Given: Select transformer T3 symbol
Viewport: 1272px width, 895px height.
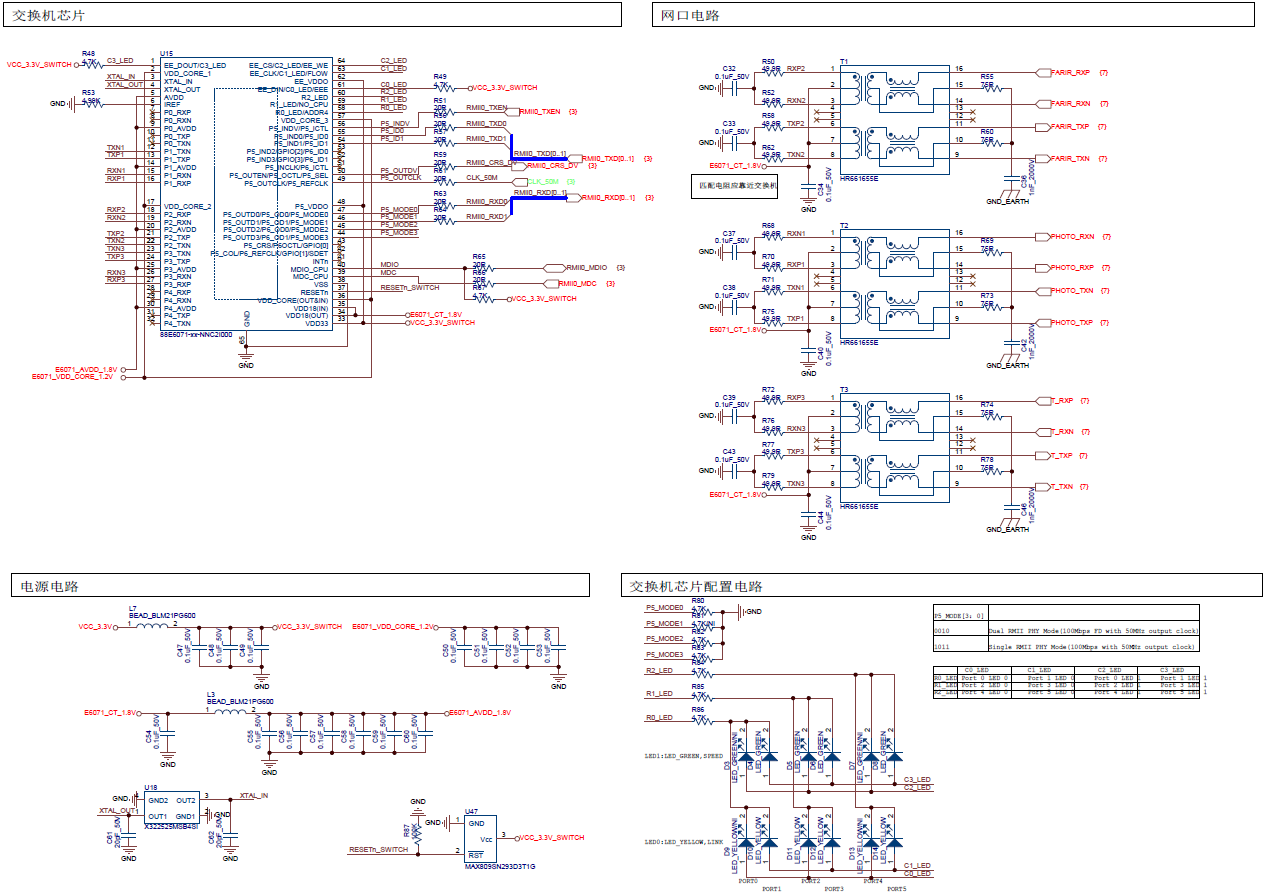Looking at the screenshot, I should click(895, 449).
